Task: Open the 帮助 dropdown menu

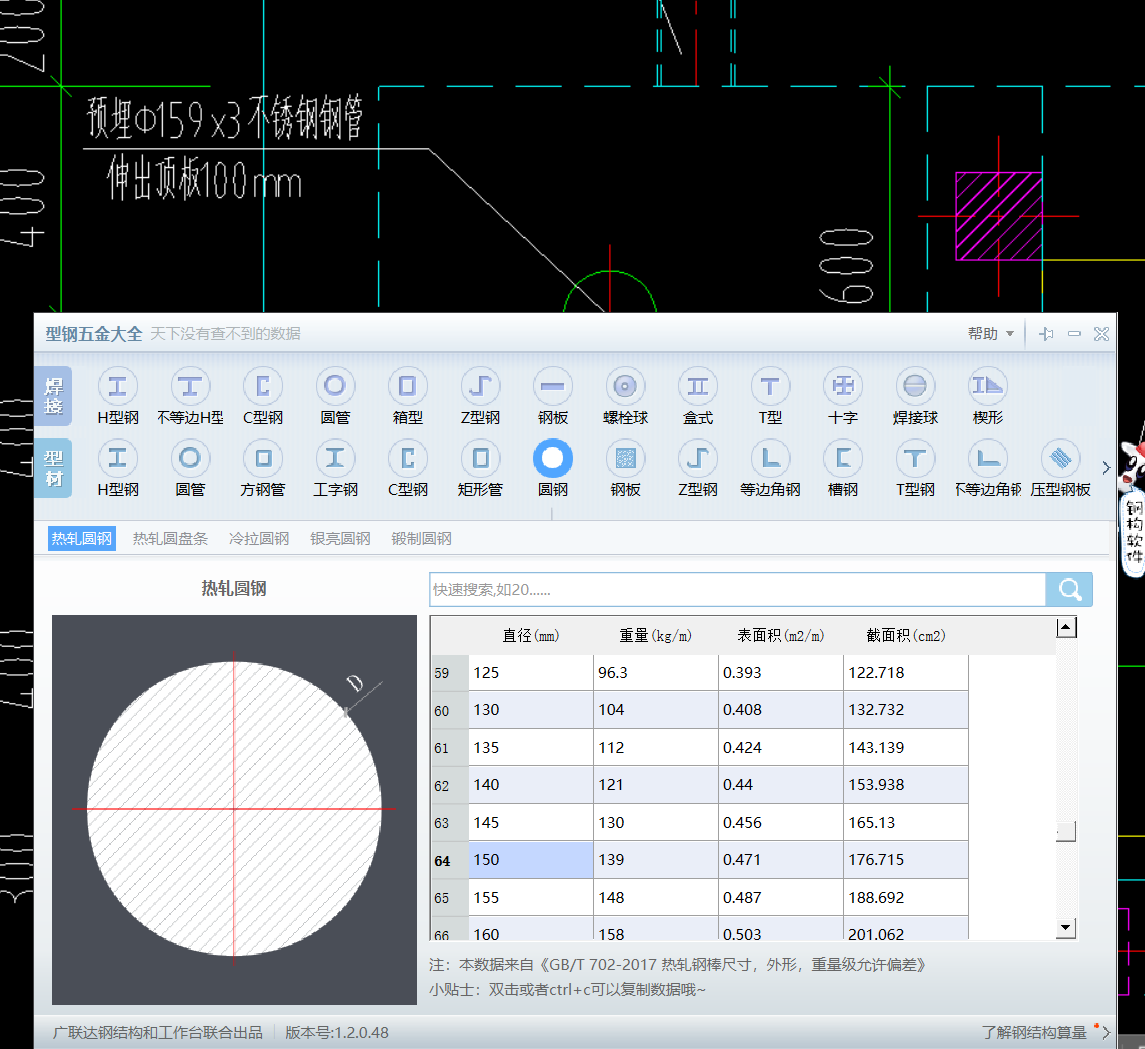Action: 990,334
